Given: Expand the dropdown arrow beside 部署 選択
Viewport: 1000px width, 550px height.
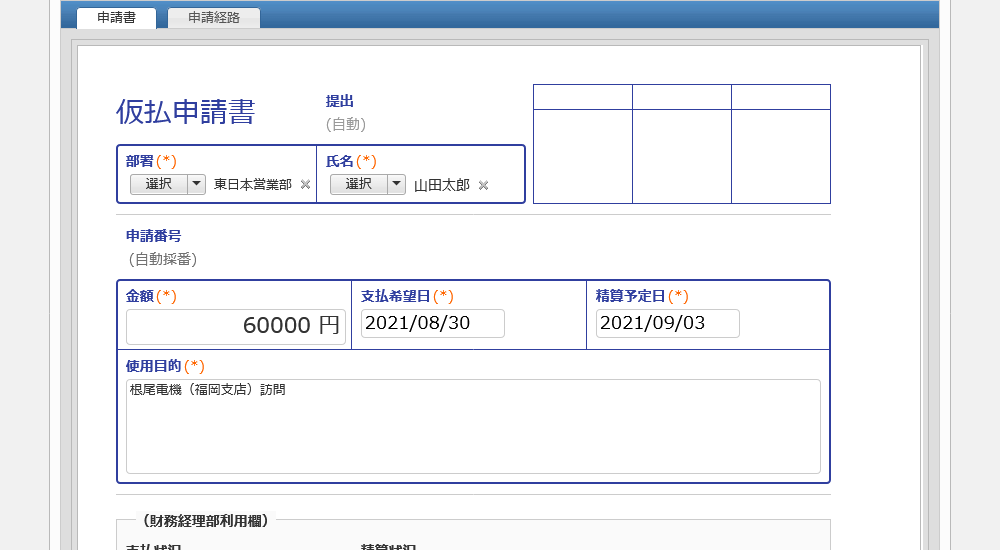Looking at the screenshot, I should pyautogui.click(x=196, y=184).
